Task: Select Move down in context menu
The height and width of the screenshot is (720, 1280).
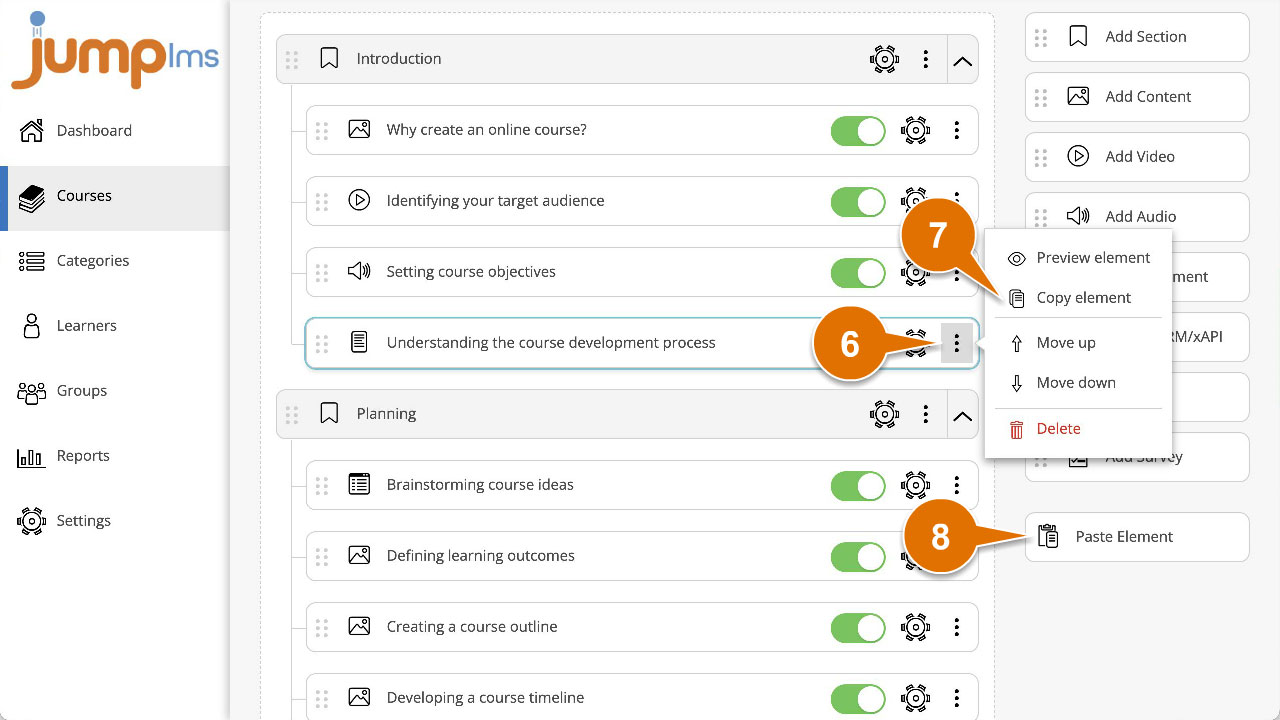Action: click(x=1078, y=383)
